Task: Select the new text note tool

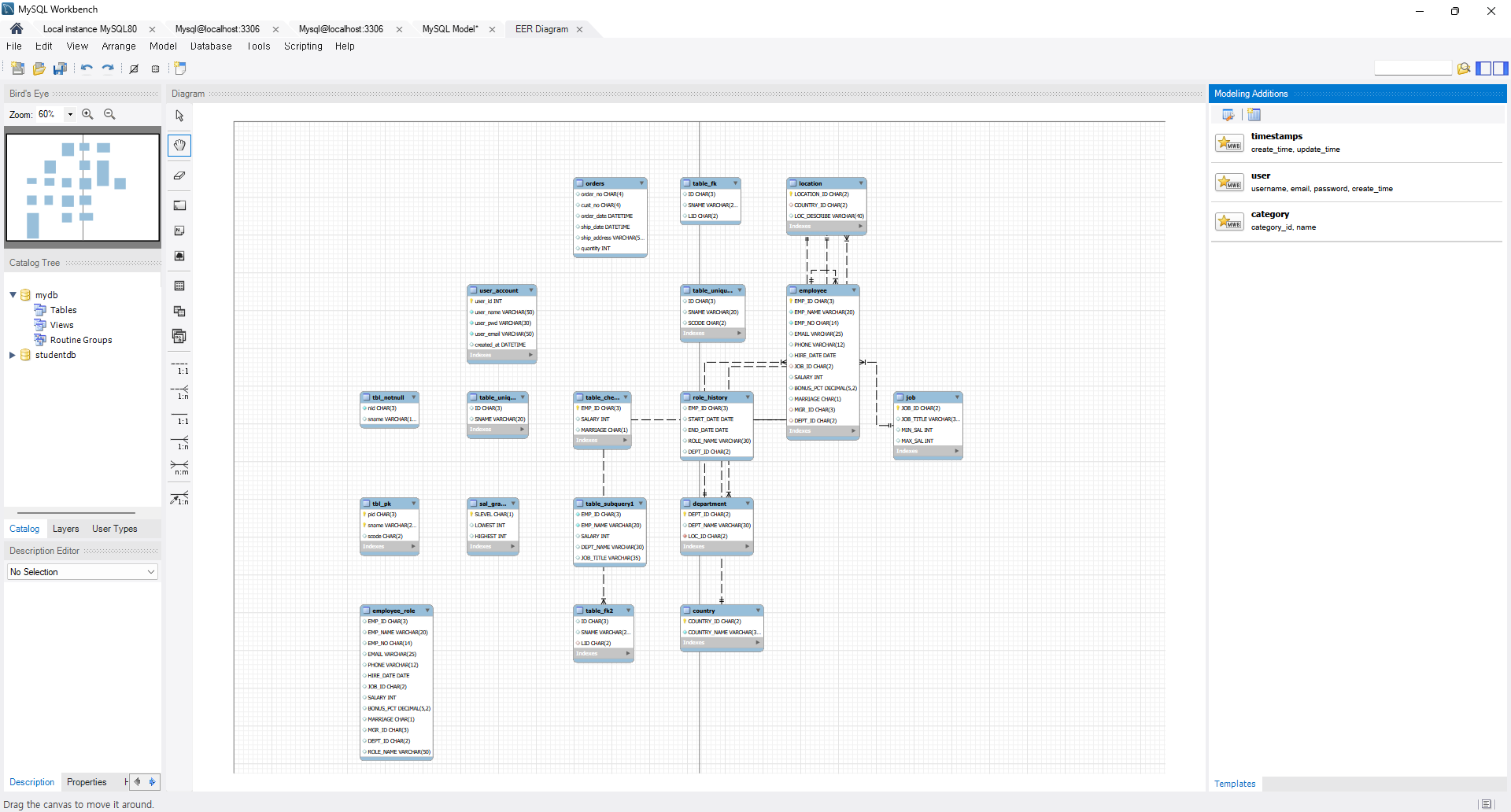Action: pyautogui.click(x=179, y=231)
